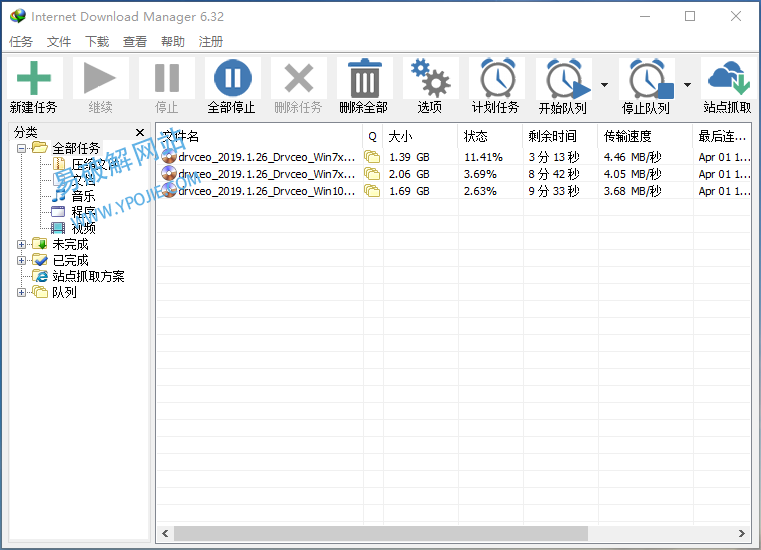Expand the 未完成 tree node
This screenshot has height=550, width=761.
(21, 244)
